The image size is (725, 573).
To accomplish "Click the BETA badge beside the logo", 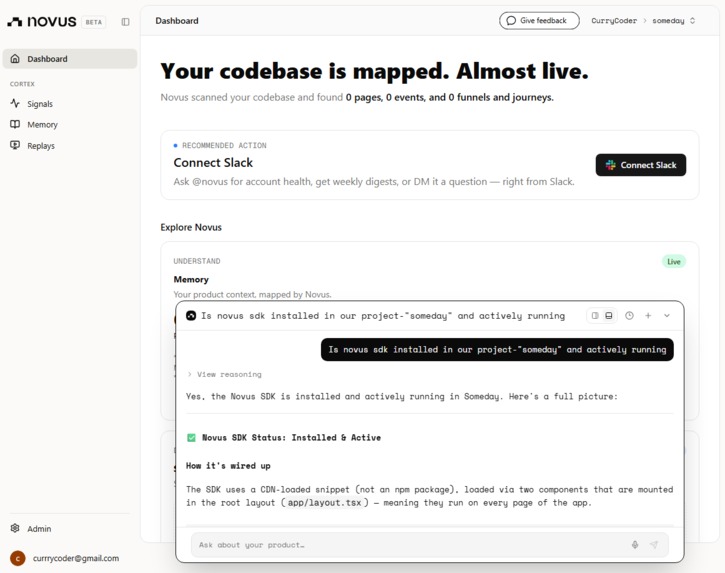I will [x=94, y=22].
